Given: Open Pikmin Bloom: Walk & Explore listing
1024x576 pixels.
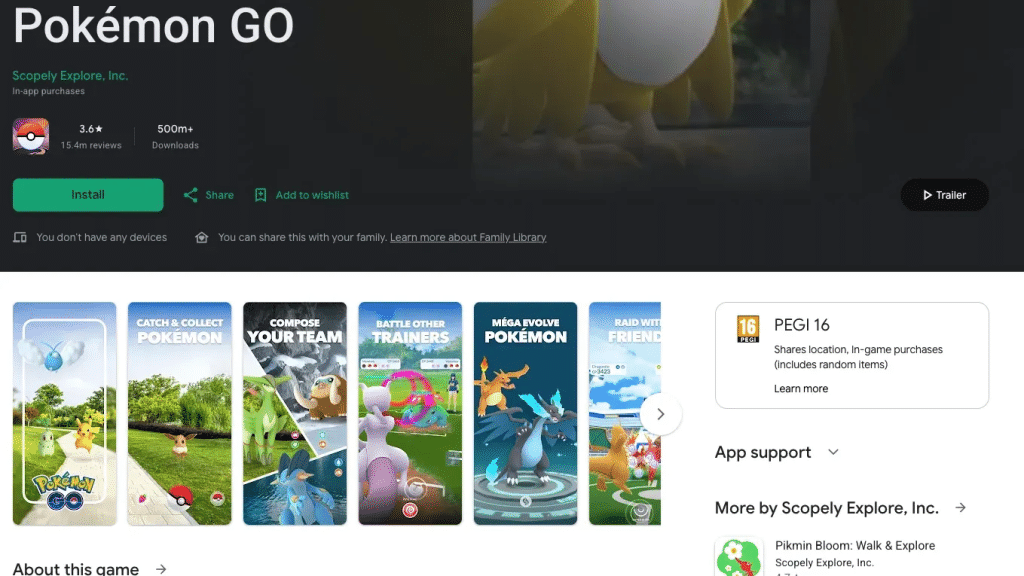Looking at the screenshot, I should [x=855, y=545].
